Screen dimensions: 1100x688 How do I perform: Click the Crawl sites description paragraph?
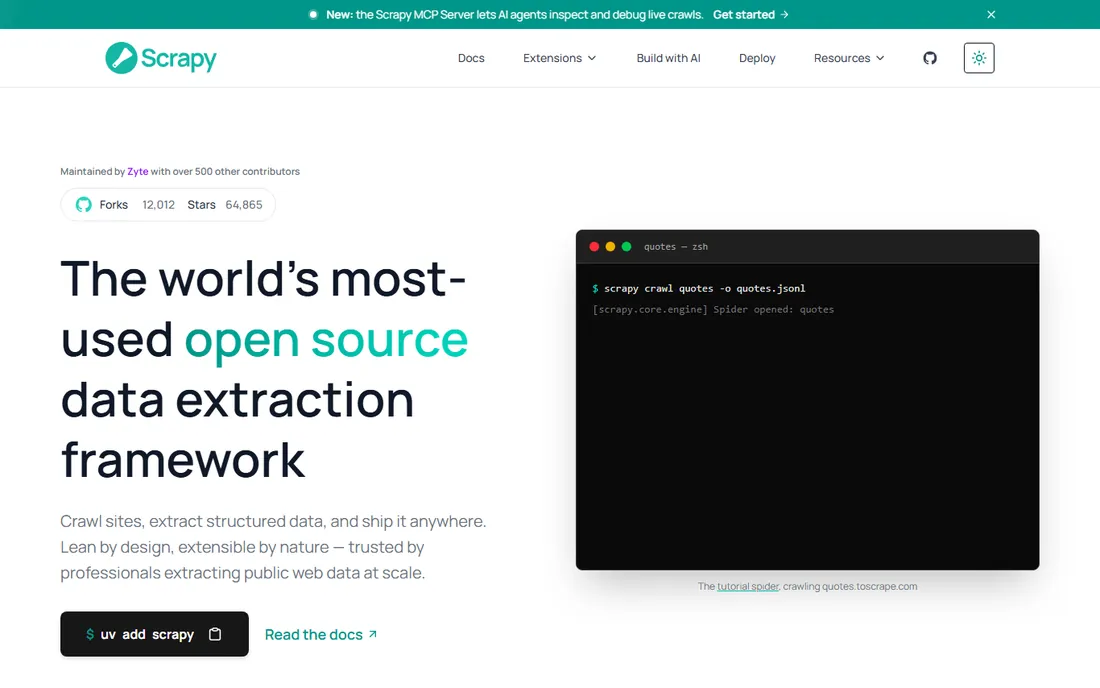273,547
